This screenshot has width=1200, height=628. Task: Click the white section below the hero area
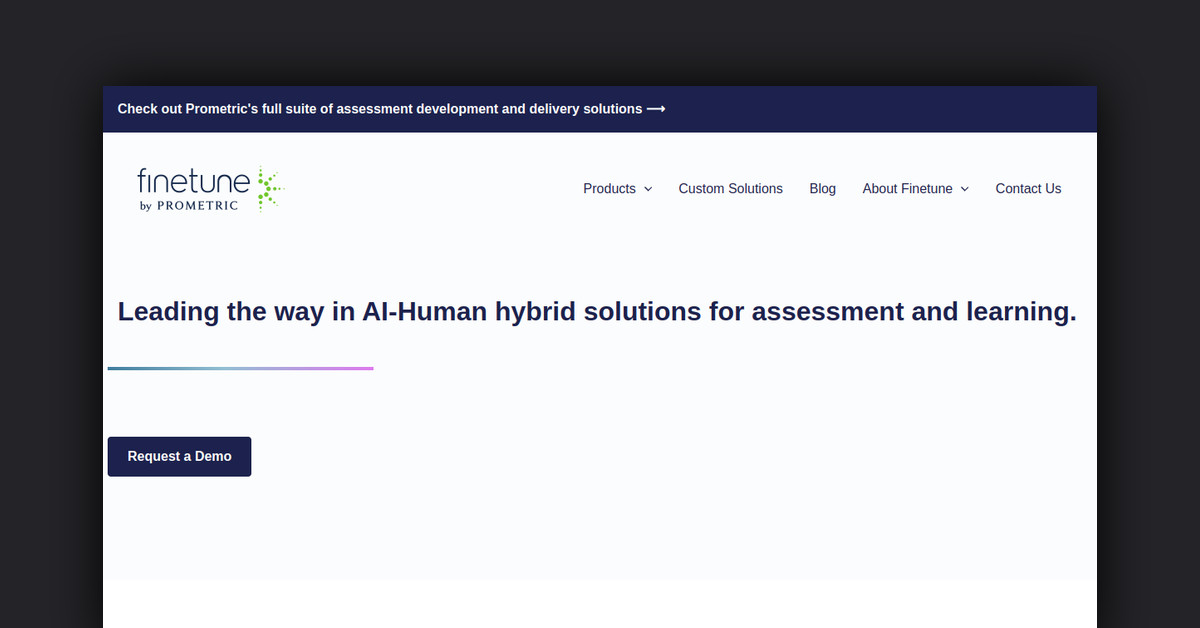pyautogui.click(x=600, y=605)
